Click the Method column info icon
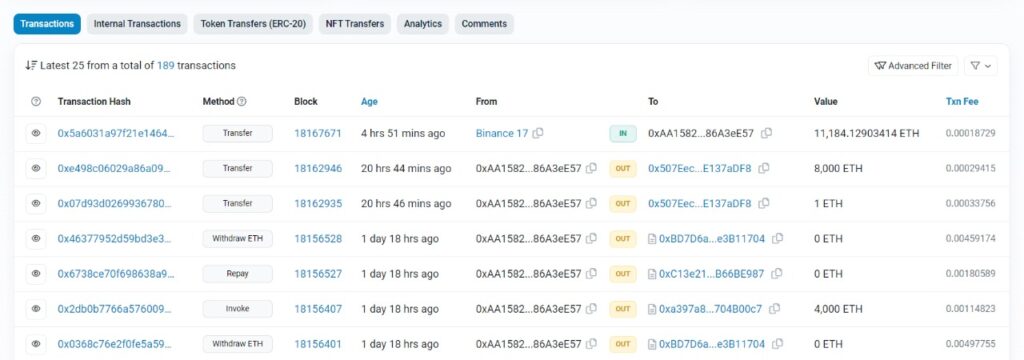1024x360 pixels. 242,102
